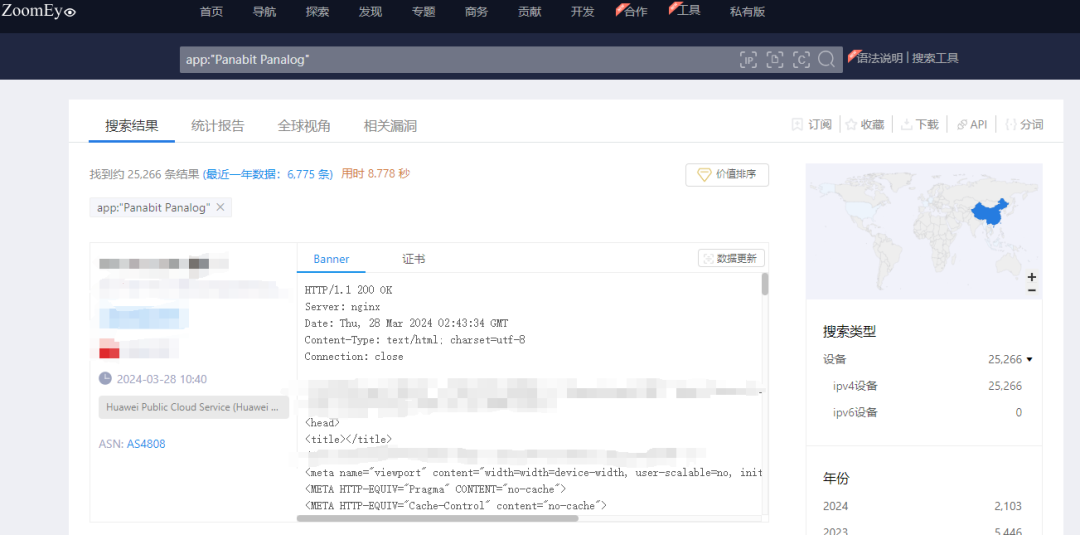Click the Server: nginx banner line

[x=342, y=306]
